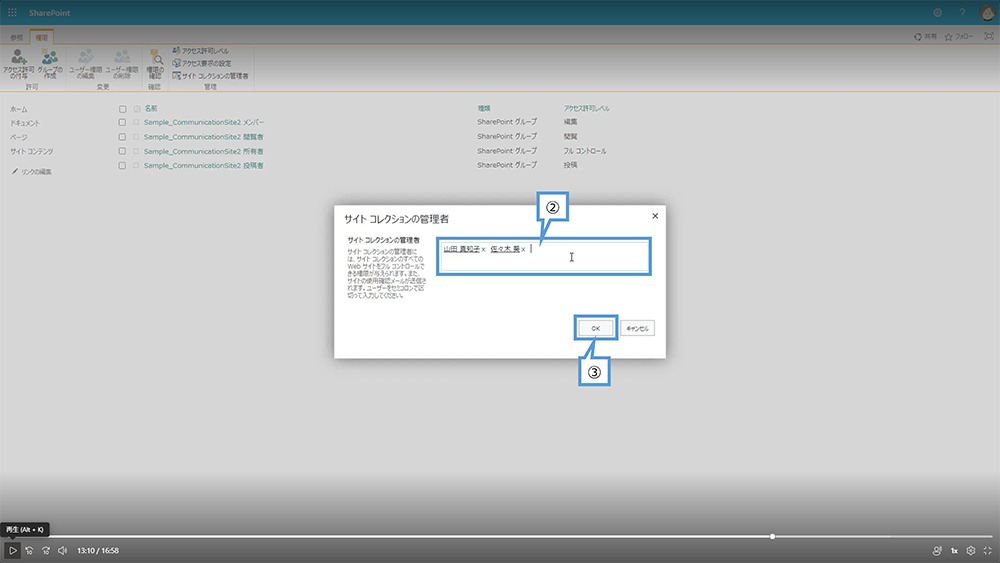Open サイト コレクションの管理者 in ribbon
This screenshot has width=1000, height=563.
point(210,75)
